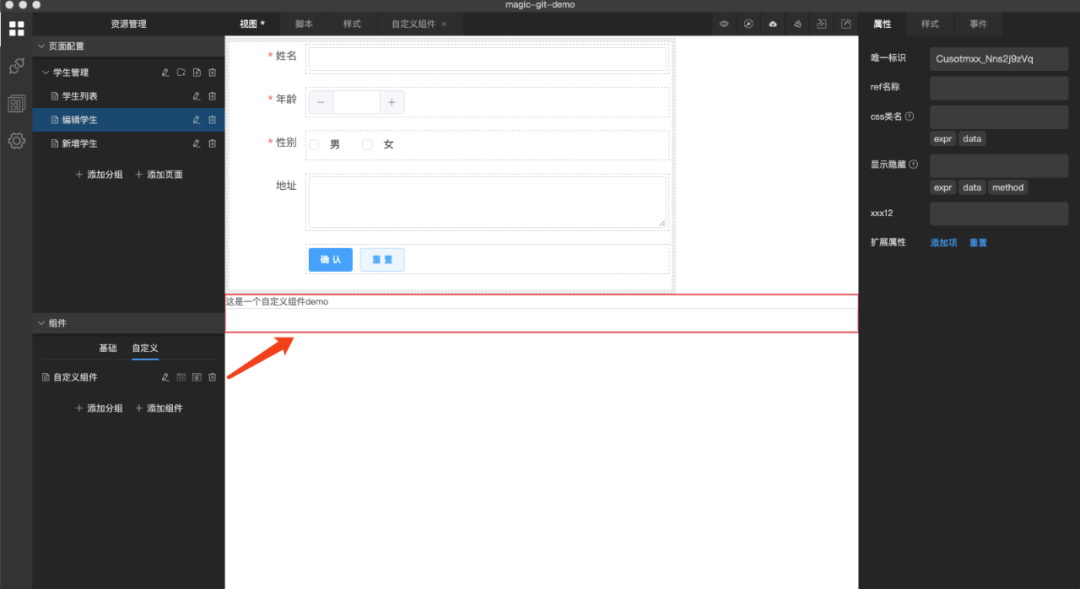Switch to the 属性 properties tab
Image resolution: width=1080 pixels, height=589 pixels.
[x=882, y=24]
